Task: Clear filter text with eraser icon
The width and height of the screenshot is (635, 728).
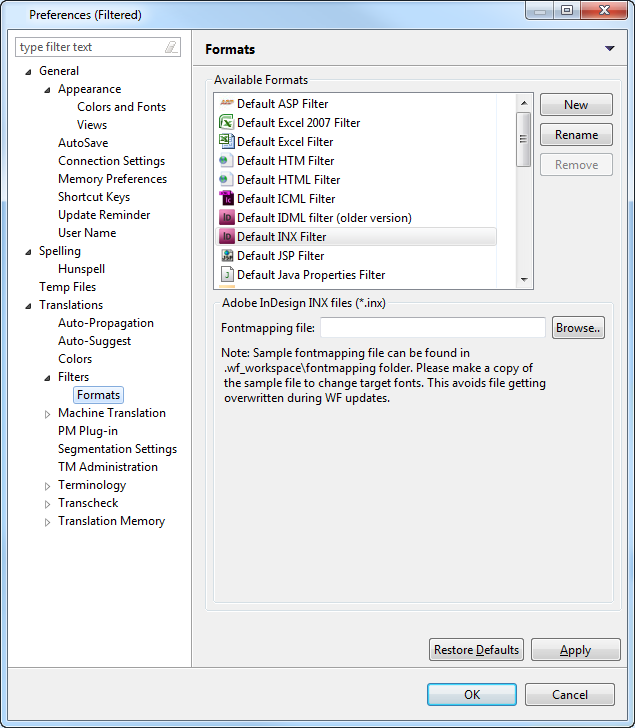Action: click(171, 47)
